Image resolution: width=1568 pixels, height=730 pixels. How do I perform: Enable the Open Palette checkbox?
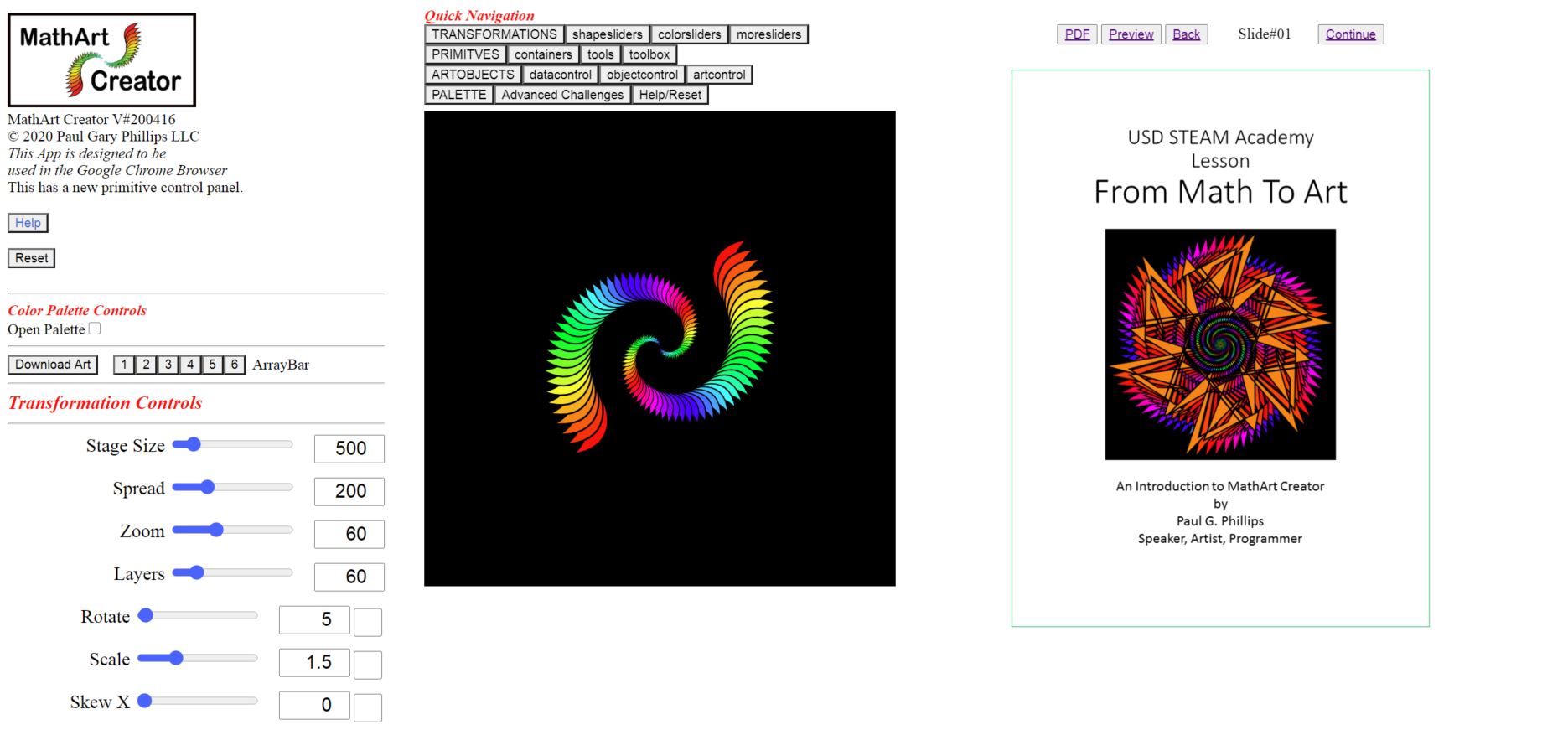95,329
